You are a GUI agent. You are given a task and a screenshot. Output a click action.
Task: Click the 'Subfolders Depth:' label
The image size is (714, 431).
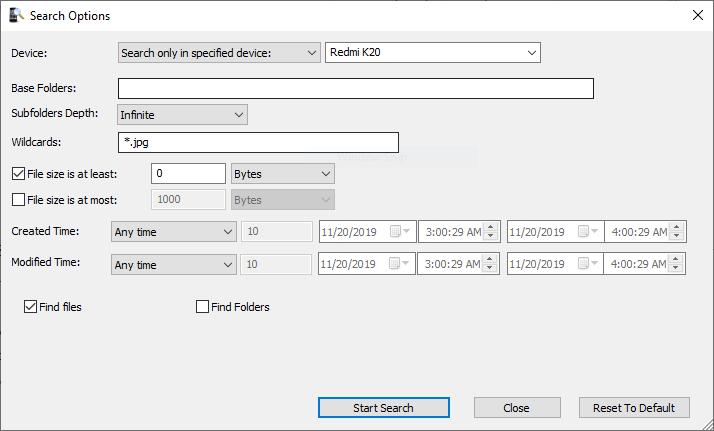[x=55, y=113]
